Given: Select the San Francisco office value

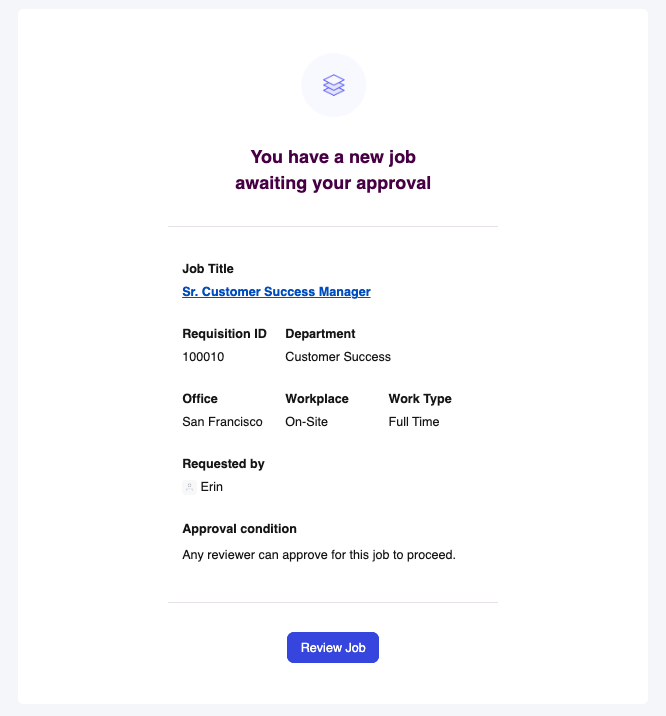Looking at the screenshot, I should click(222, 422).
